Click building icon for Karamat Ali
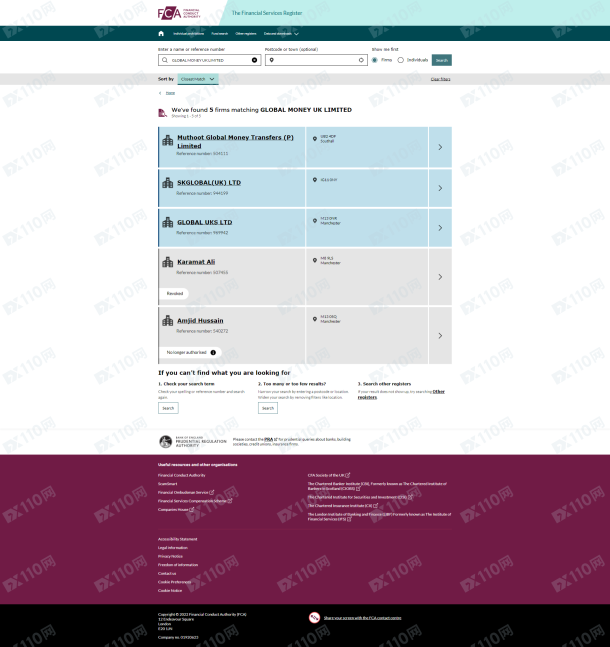The width and height of the screenshot is (610, 647). (168, 262)
